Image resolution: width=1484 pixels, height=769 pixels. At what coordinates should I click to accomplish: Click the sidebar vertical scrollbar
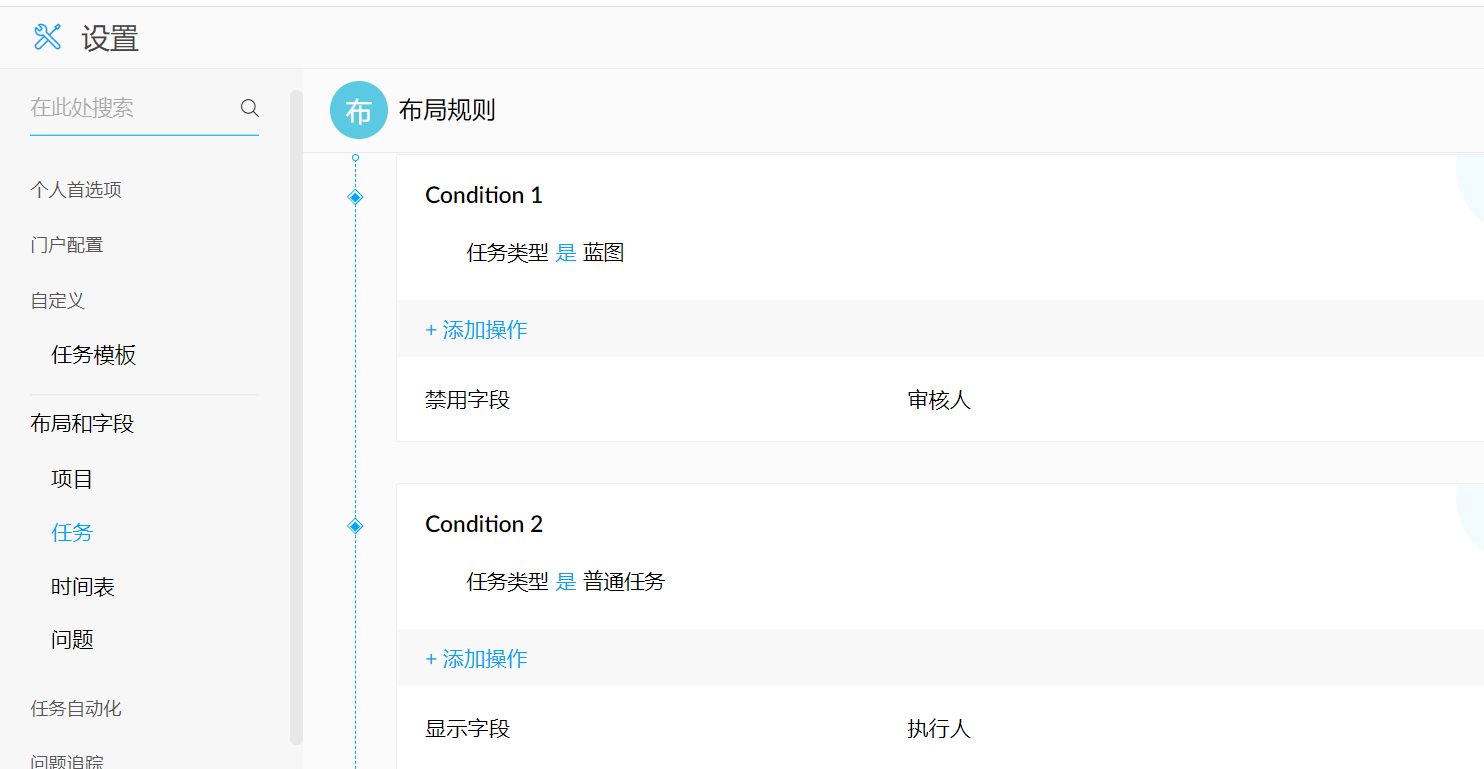tap(296, 400)
